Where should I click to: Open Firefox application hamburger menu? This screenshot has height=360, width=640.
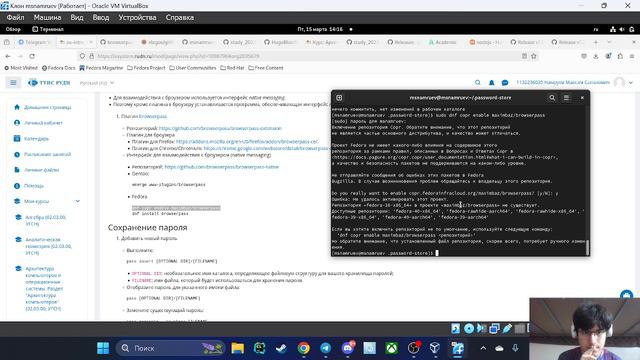632,56
